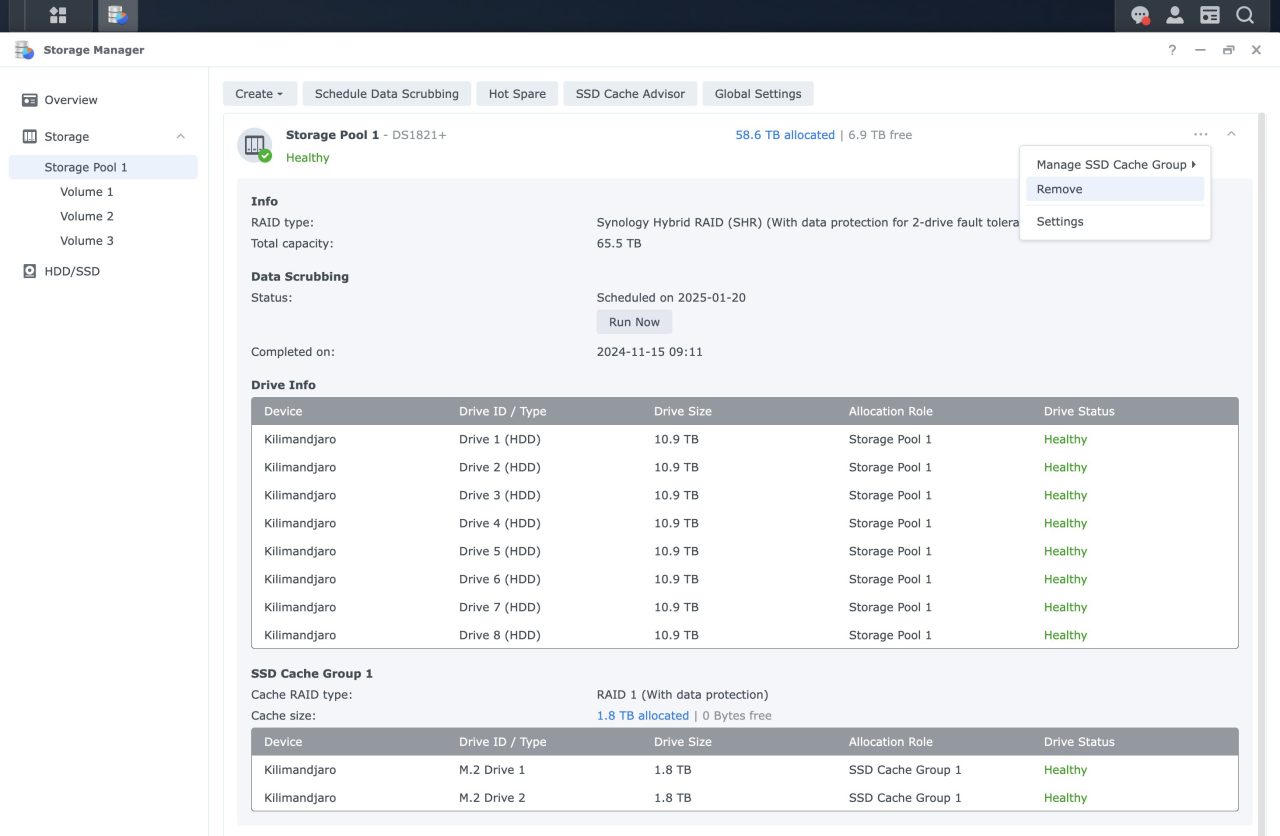
Task: Click the 6.9 TB free text
Action: click(880, 135)
